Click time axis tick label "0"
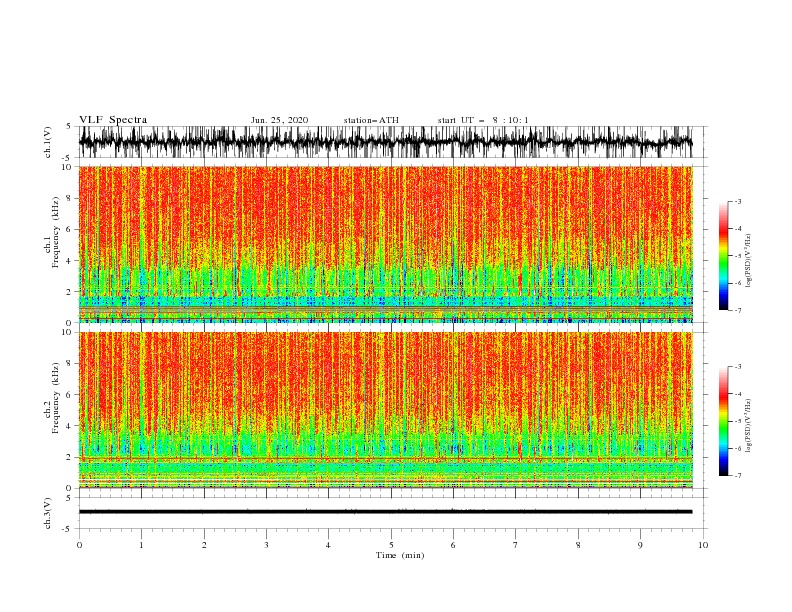Viewport: 792px width, 612px height. (79, 545)
